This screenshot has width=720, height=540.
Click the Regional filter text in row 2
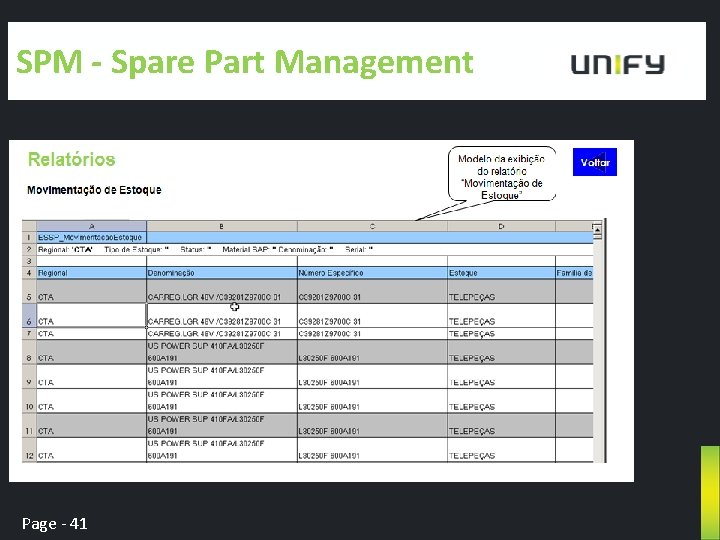(x=65, y=249)
